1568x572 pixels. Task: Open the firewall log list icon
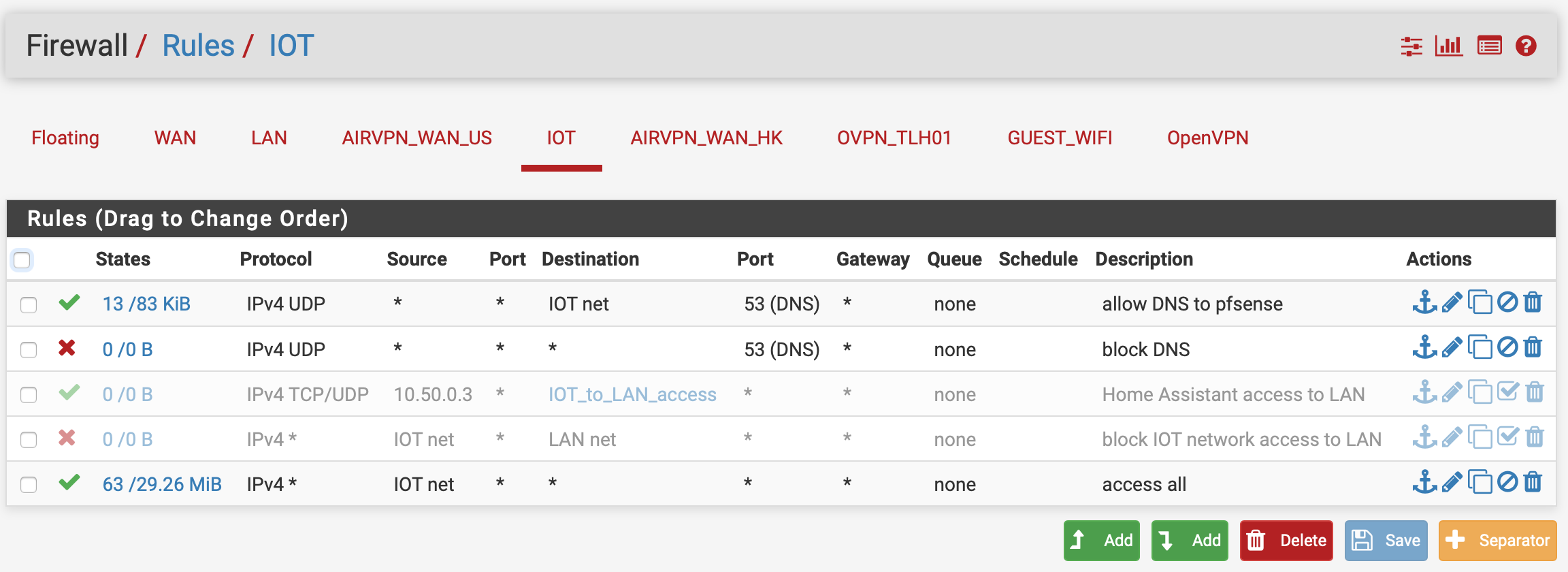click(x=1490, y=46)
